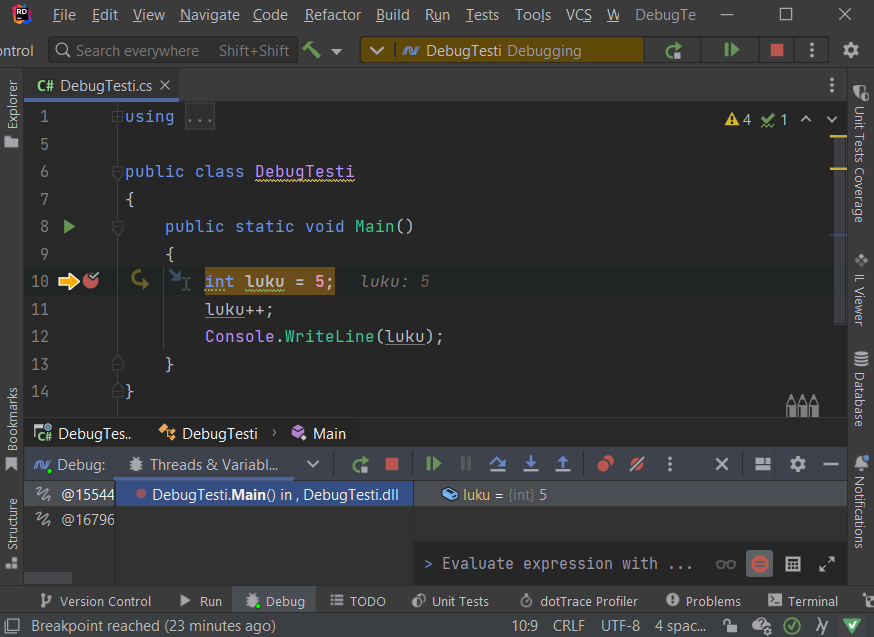Resume program with the green play icon in debug panel
The width and height of the screenshot is (874, 637).
433,464
